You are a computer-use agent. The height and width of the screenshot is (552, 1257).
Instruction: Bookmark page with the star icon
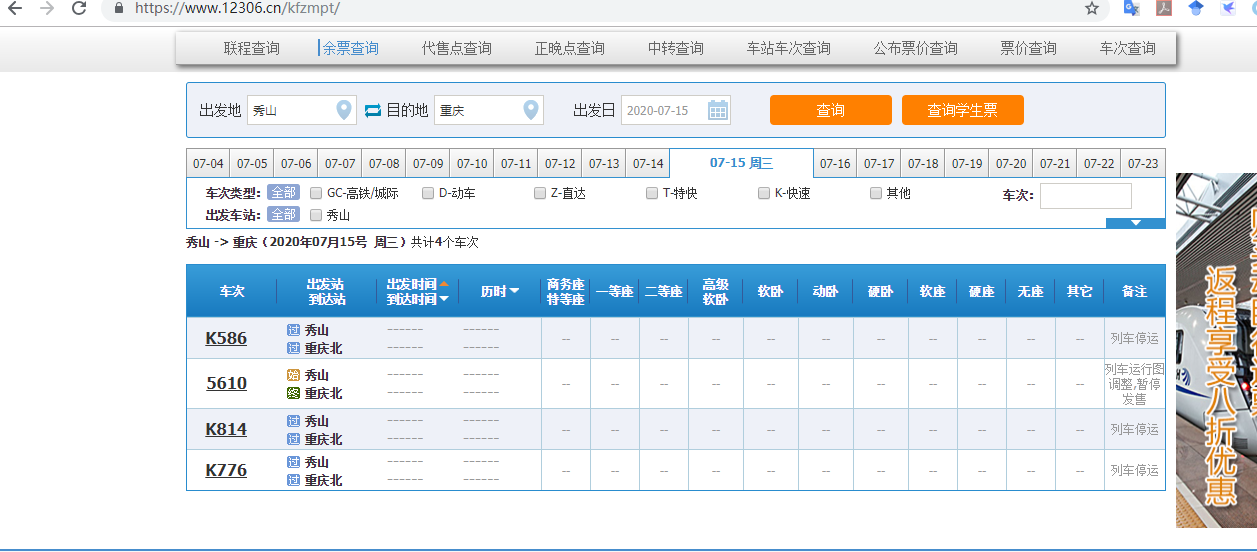[x=1092, y=8]
